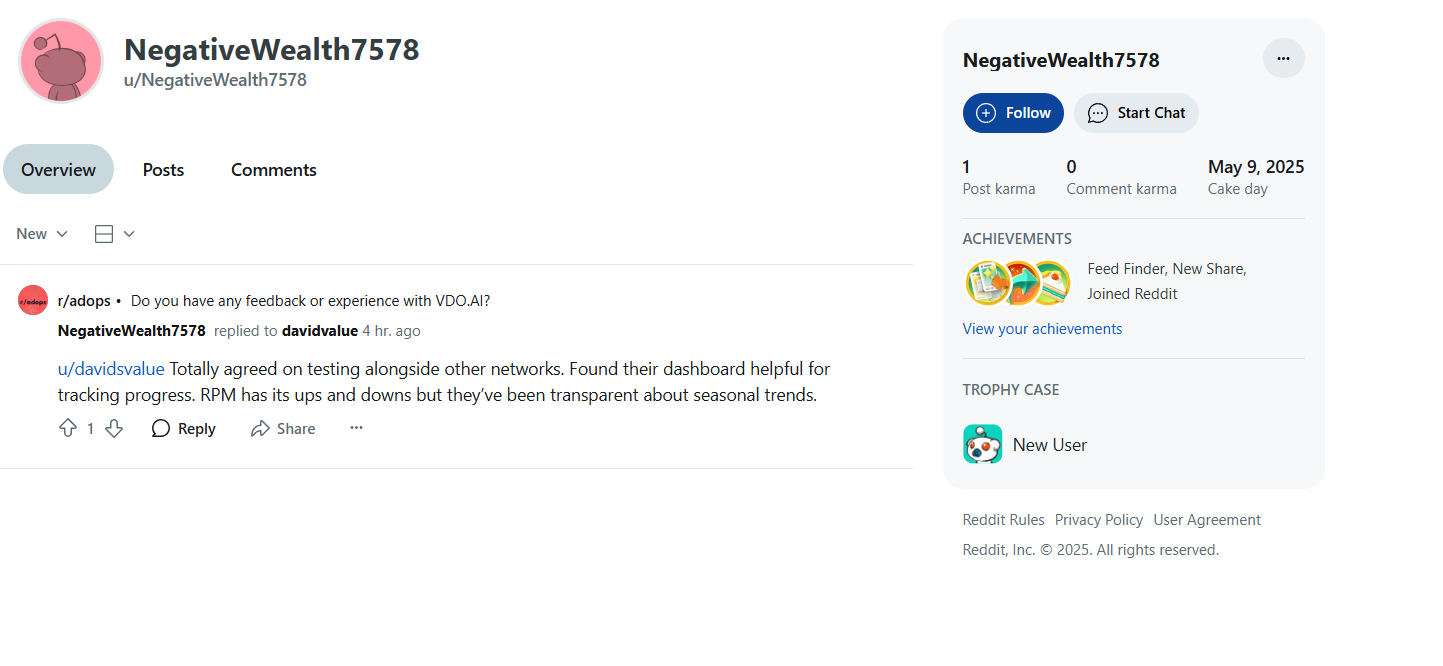Reply to the comment
This screenshot has height=666, width=1443.
(x=184, y=428)
